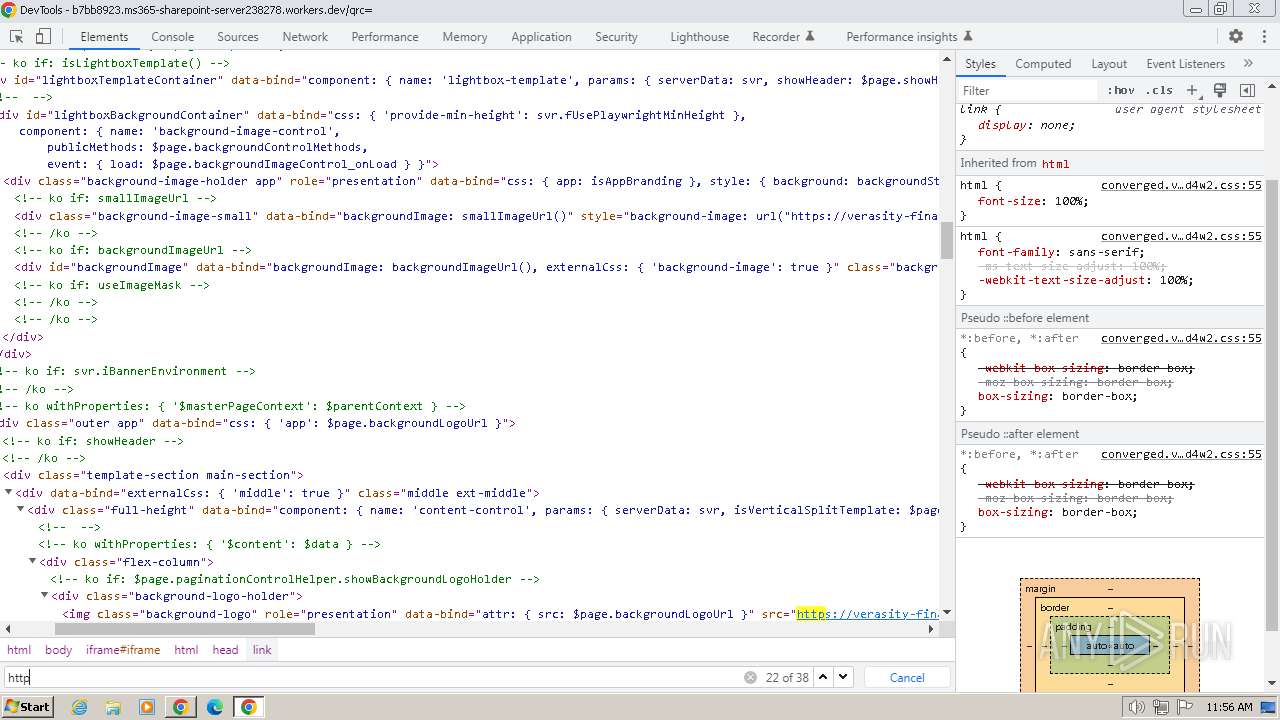Open the Application tab

[541, 36]
